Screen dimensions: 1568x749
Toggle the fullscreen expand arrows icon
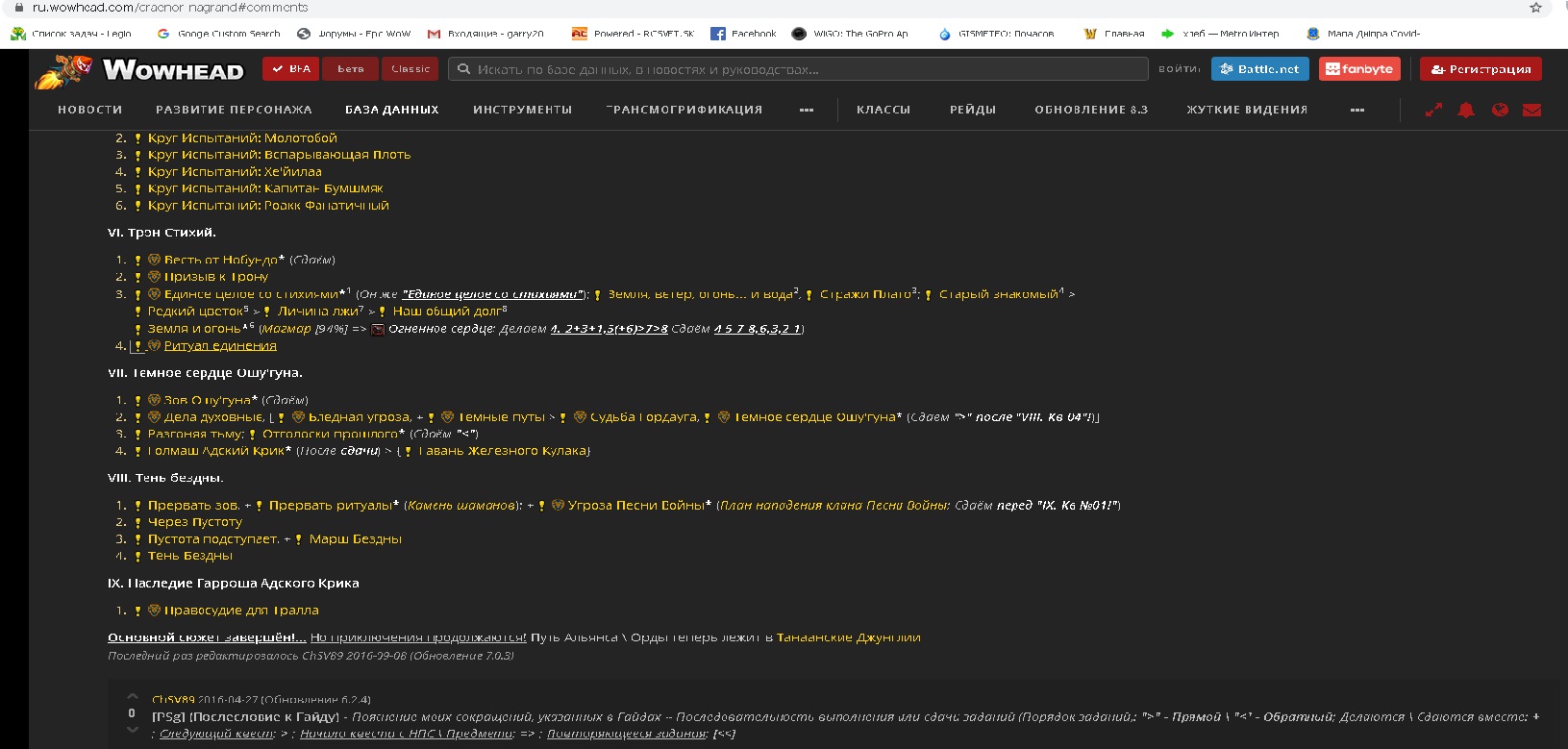[1432, 110]
